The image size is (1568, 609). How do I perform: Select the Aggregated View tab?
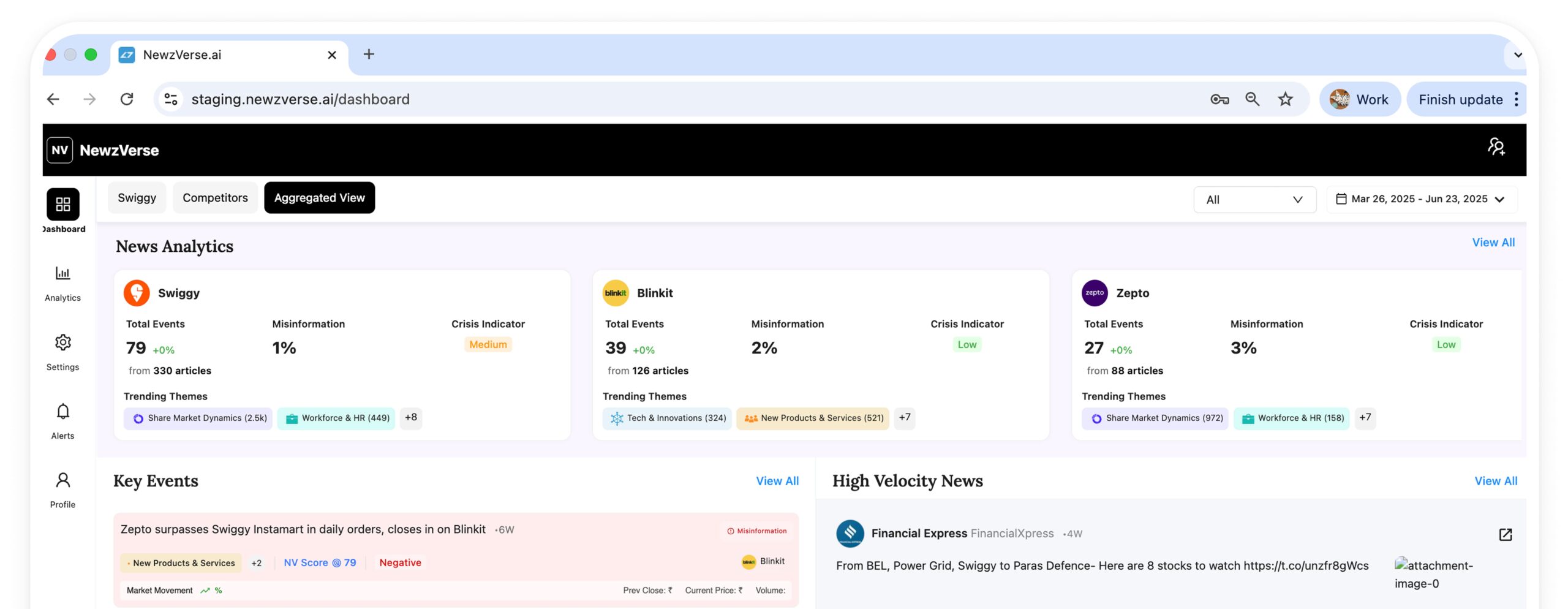pos(319,198)
